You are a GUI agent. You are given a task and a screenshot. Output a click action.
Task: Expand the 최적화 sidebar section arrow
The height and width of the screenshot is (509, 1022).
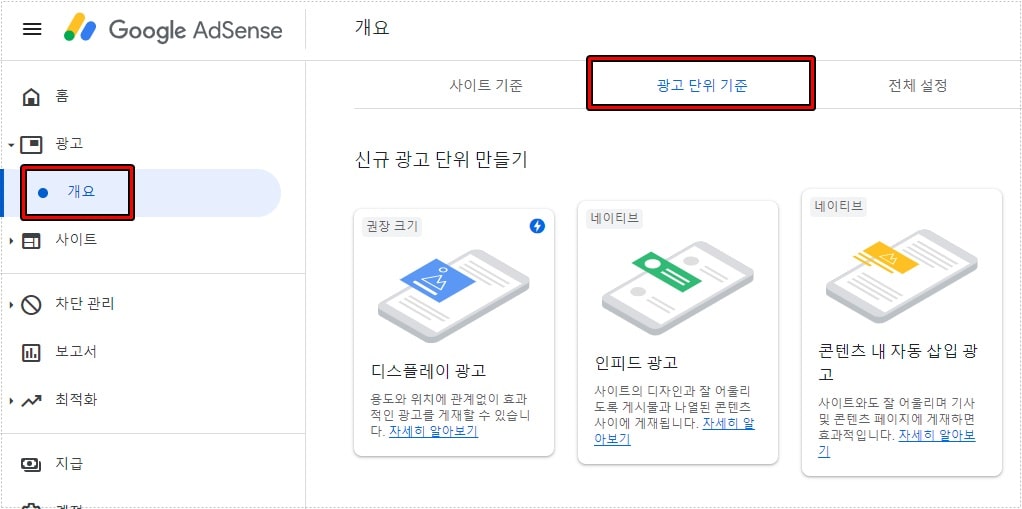coord(11,401)
